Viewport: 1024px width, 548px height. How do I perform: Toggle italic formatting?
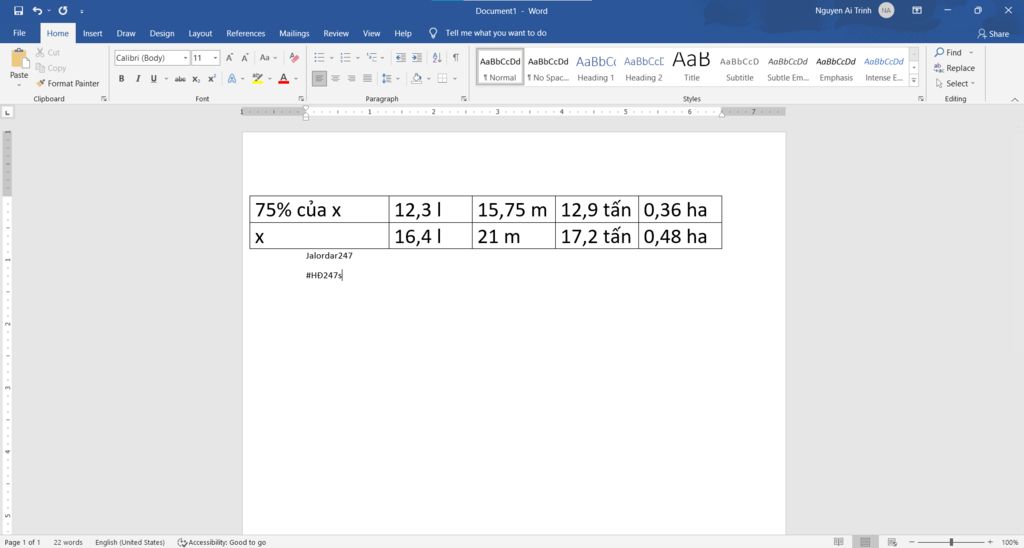(x=138, y=79)
